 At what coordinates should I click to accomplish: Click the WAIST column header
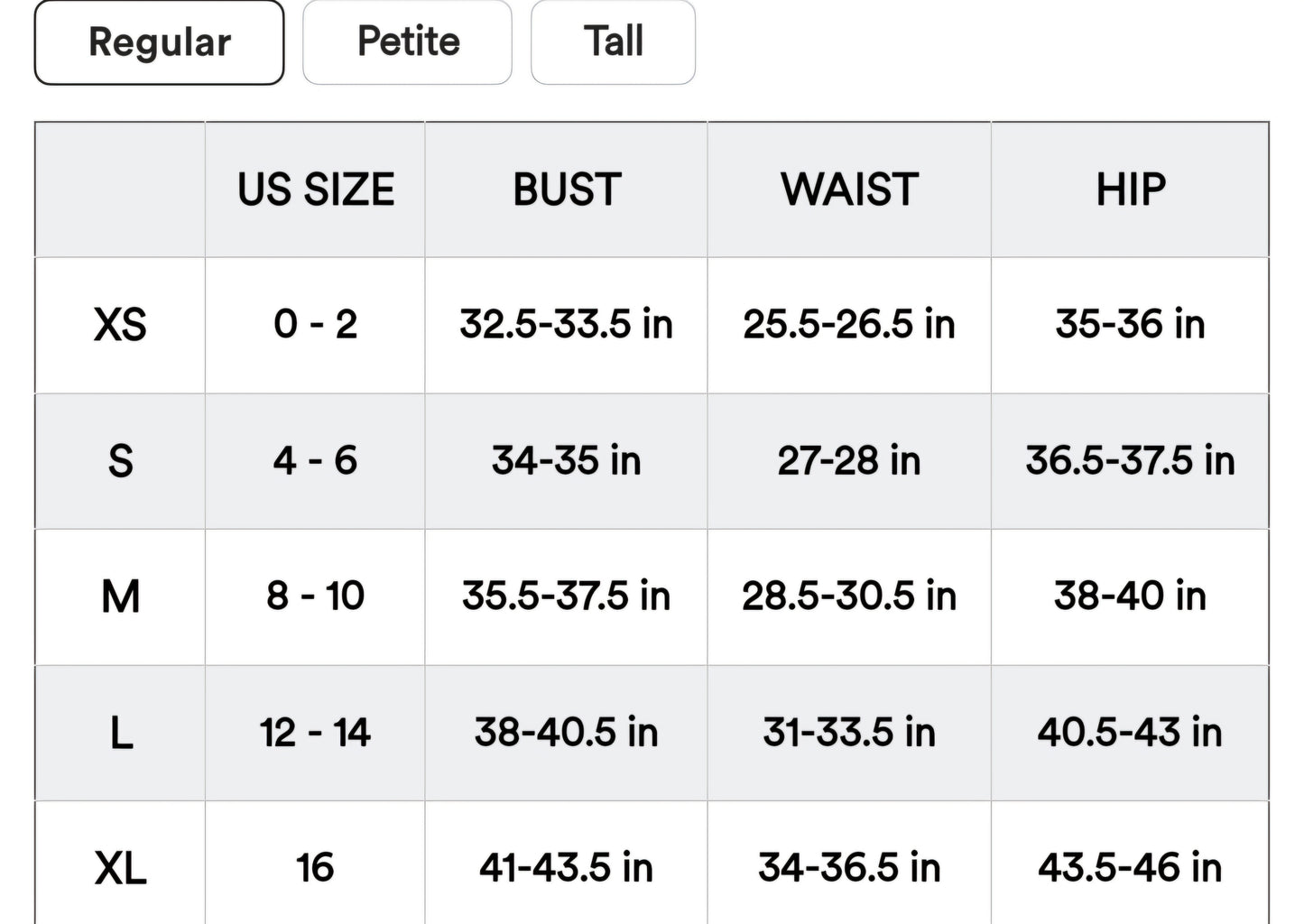[849, 189]
